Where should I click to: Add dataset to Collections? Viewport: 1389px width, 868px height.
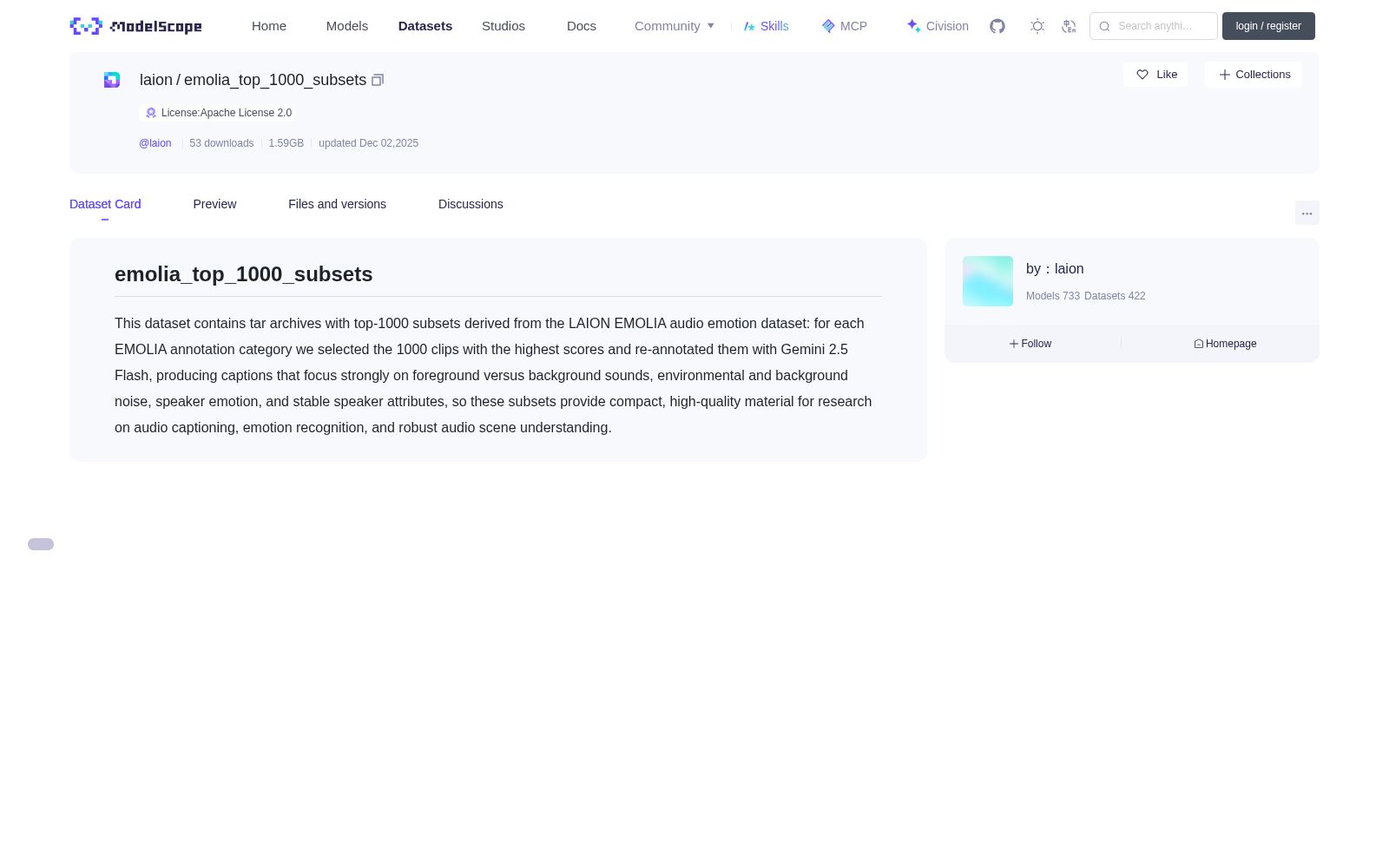click(x=1254, y=75)
